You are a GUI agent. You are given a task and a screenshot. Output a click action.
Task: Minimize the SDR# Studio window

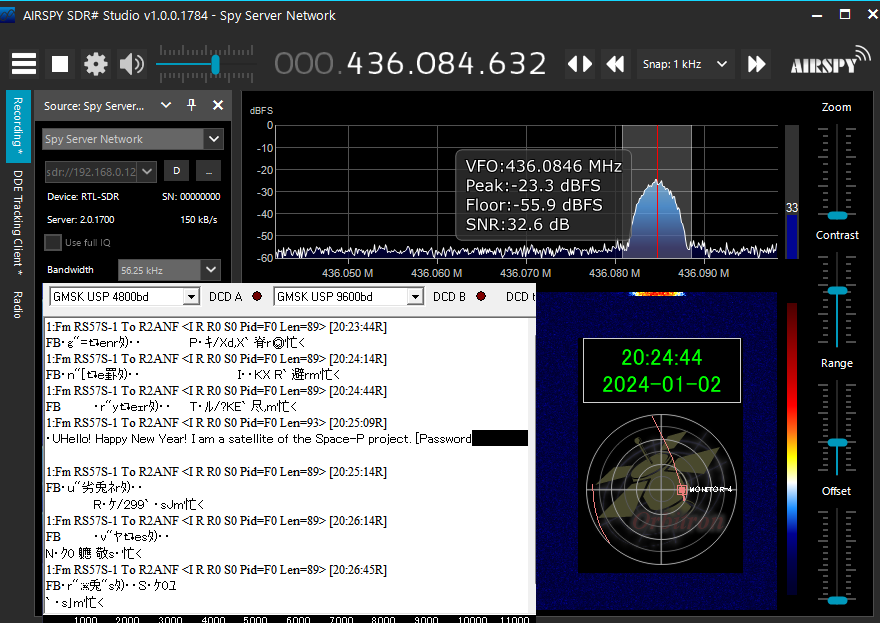pos(817,15)
